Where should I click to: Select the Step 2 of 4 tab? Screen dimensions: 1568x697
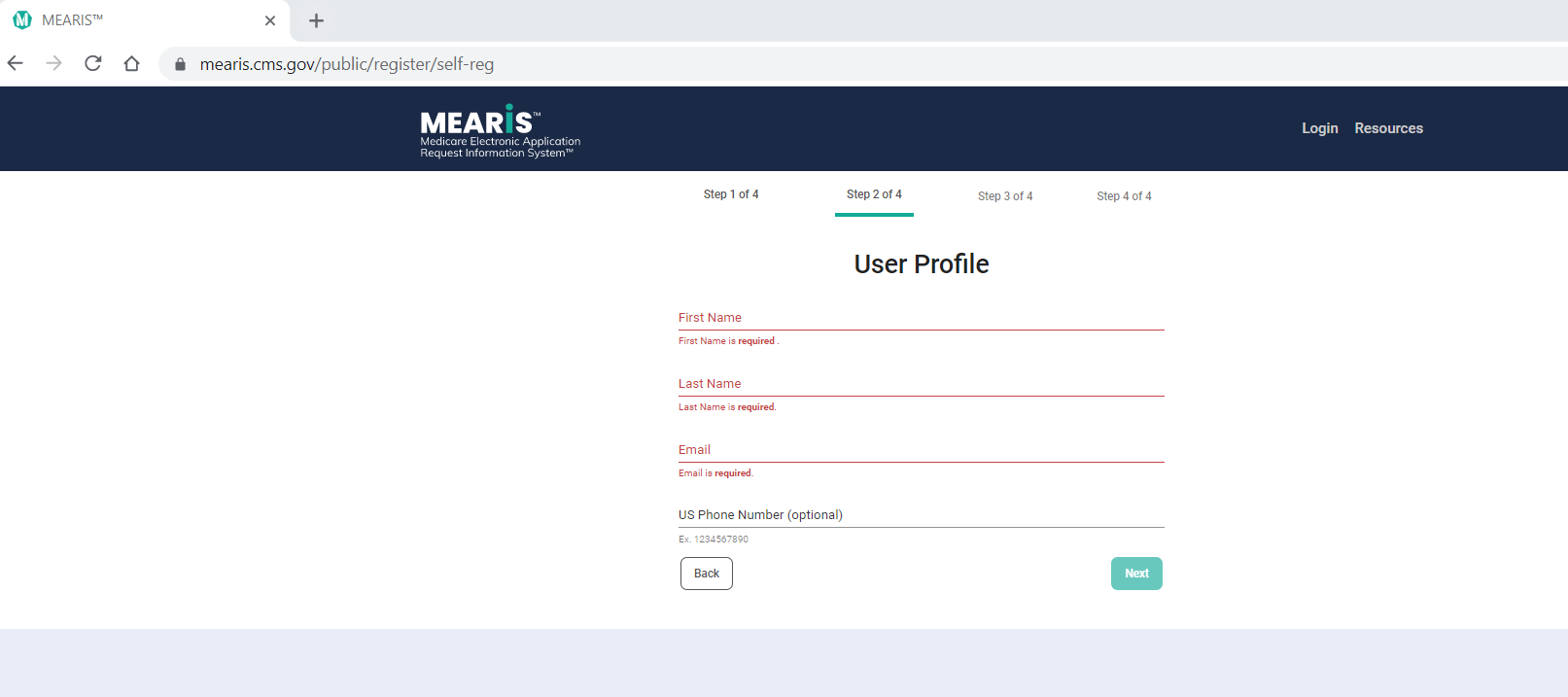(874, 194)
